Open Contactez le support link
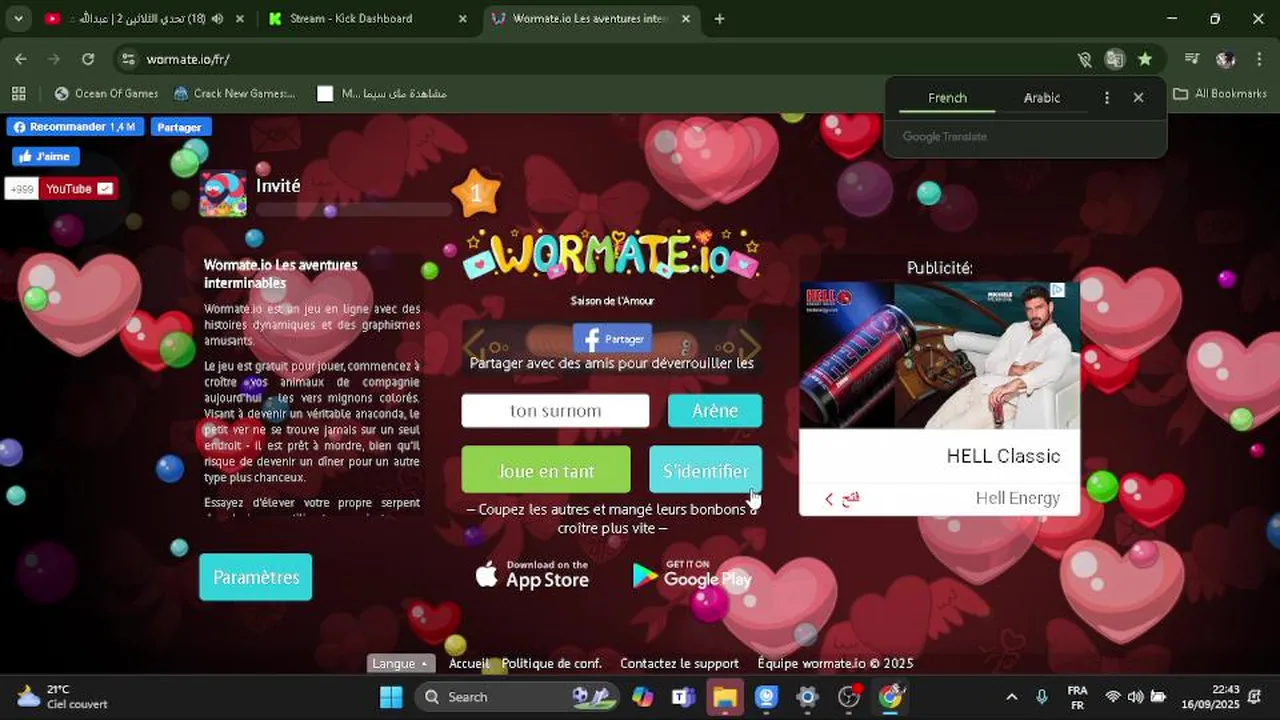Screen dimensions: 1280x720 [679, 663]
